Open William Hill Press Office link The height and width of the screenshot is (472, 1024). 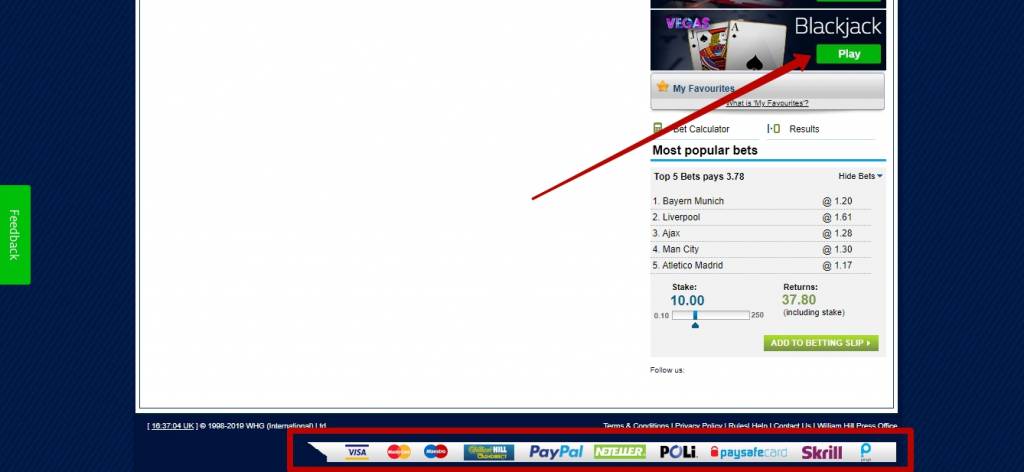coord(857,426)
